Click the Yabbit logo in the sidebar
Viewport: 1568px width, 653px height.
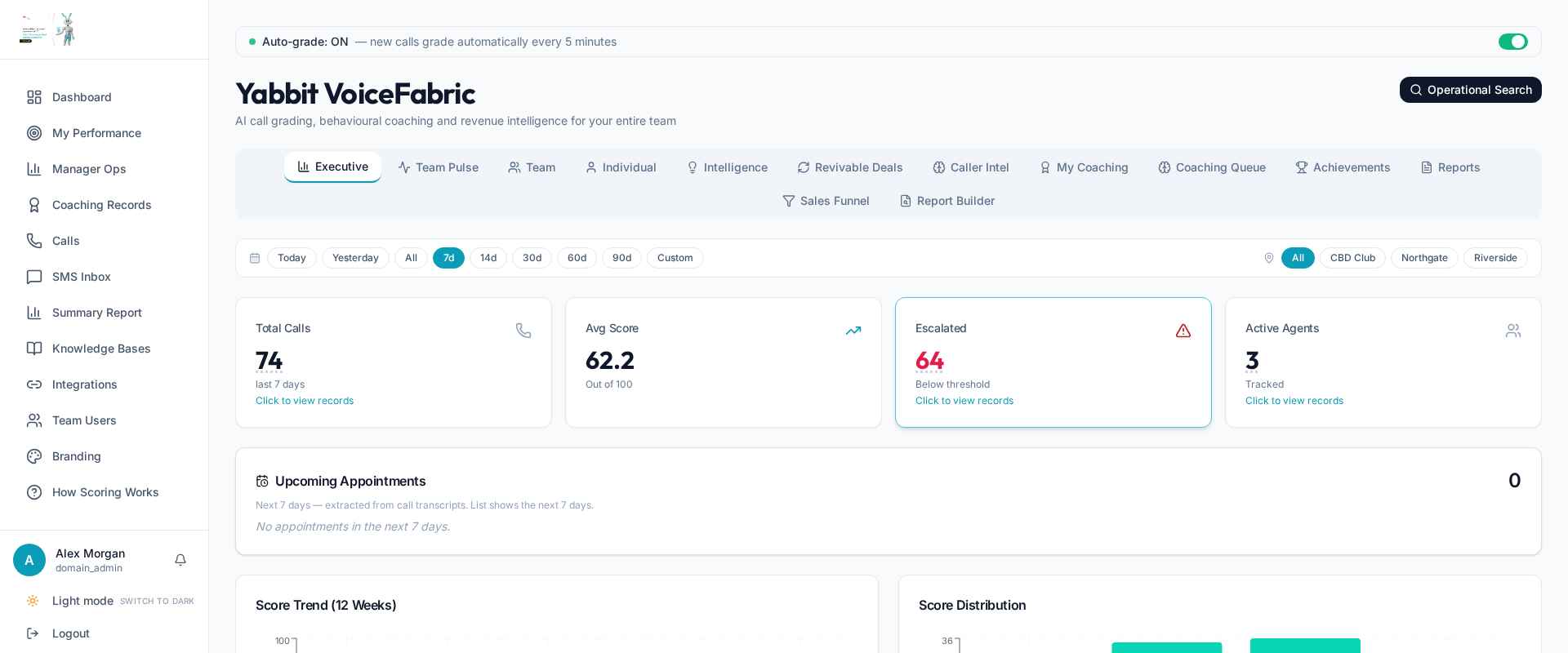[47, 29]
